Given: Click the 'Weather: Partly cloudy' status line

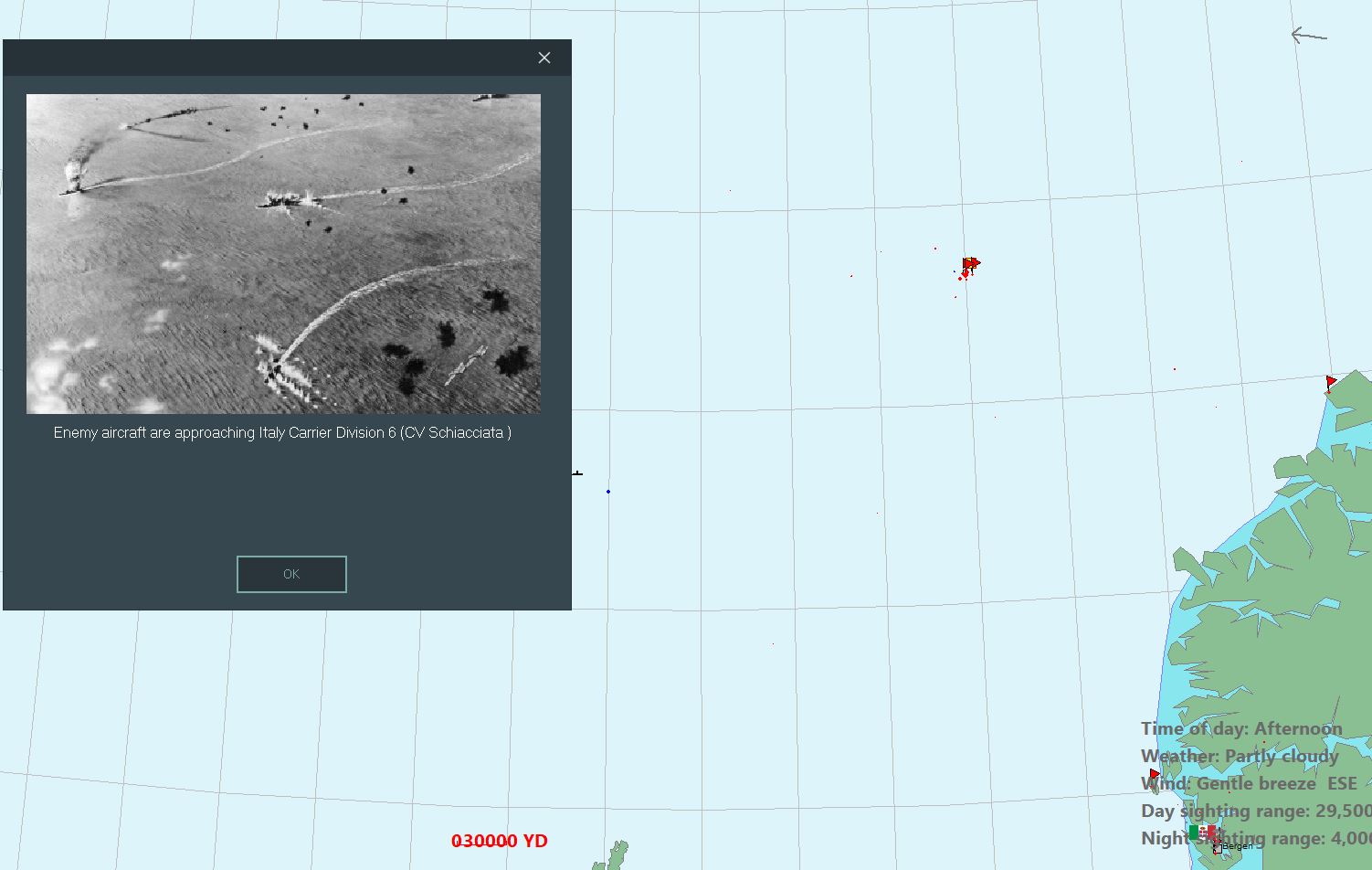Looking at the screenshot, I should point(1240,756).
